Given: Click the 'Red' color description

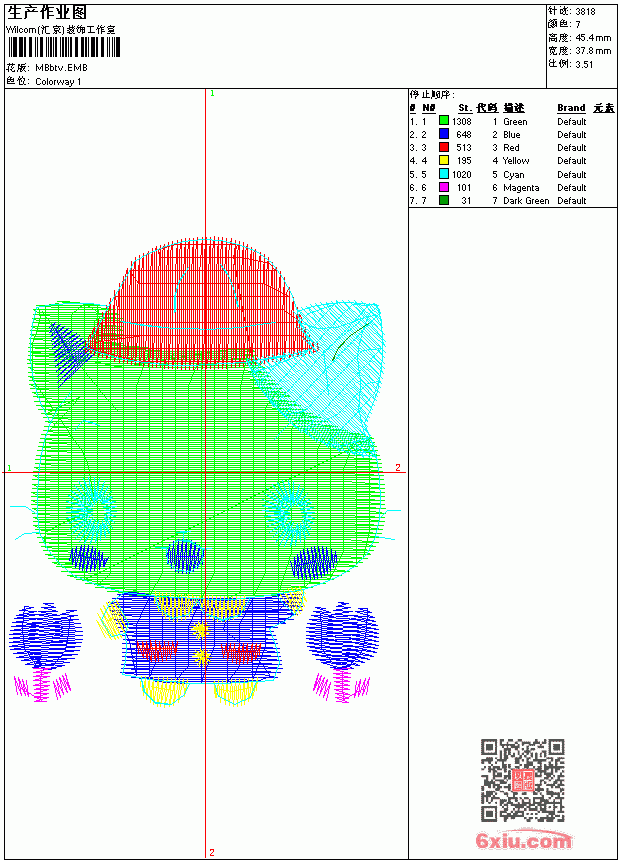Looking at the screenshot, I should 511,148.
